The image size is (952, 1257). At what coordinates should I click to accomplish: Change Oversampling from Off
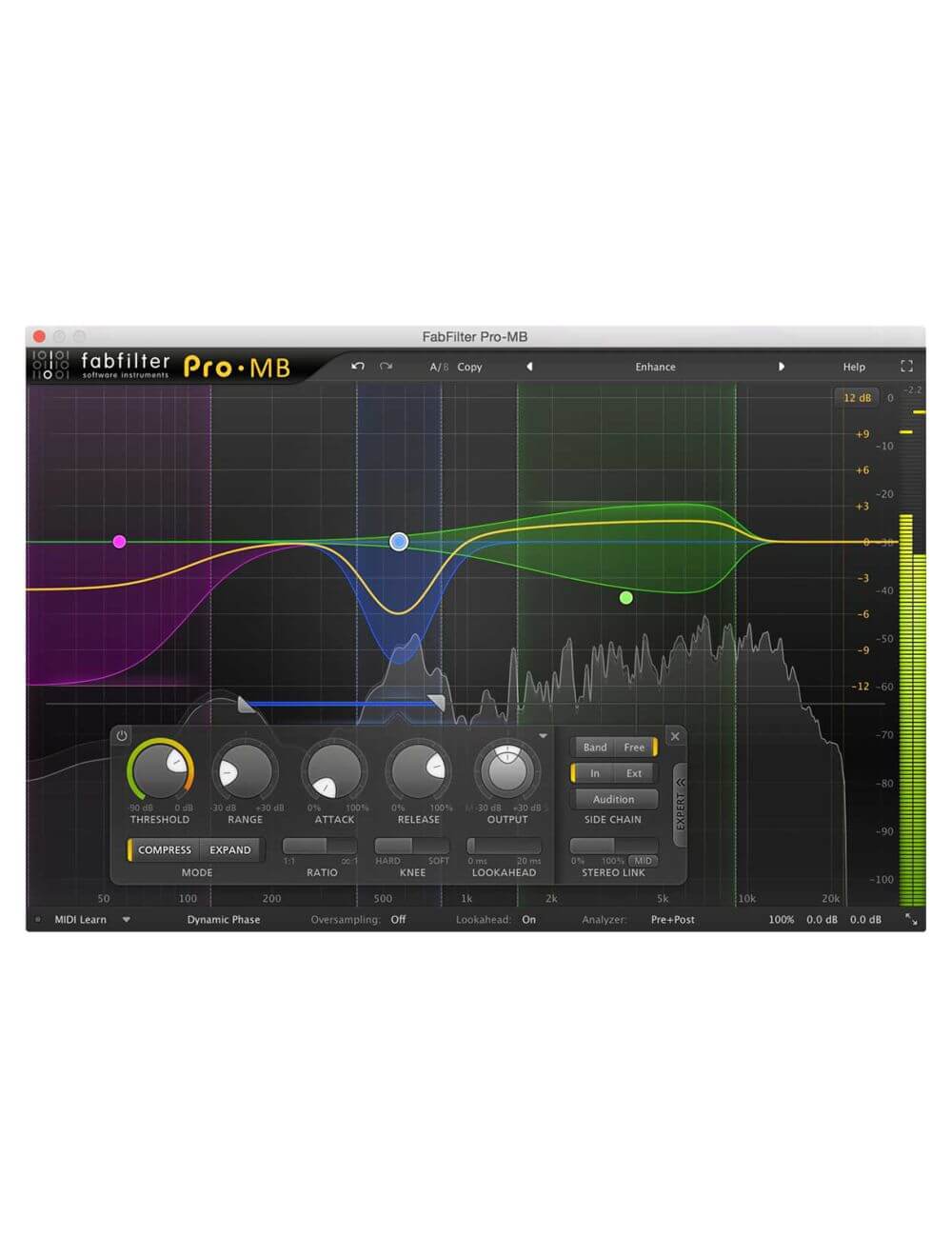398,920
